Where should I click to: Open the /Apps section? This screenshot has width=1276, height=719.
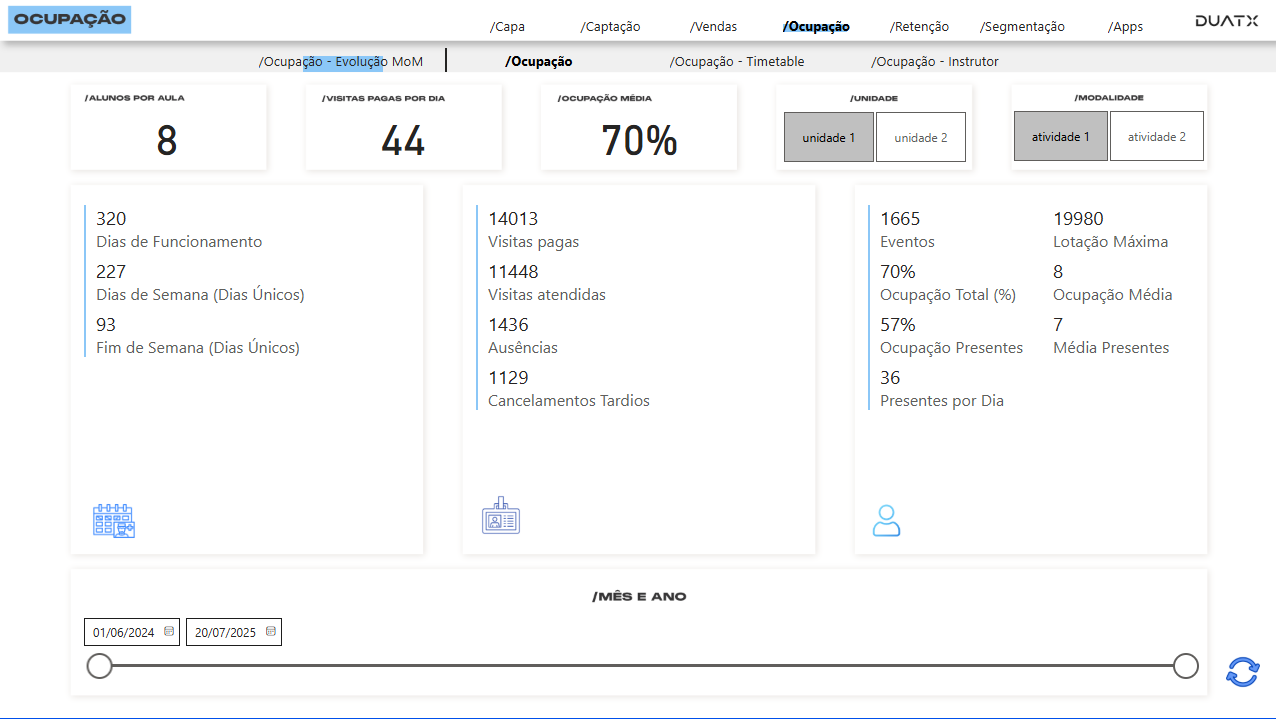click(x=1125, y=26)
